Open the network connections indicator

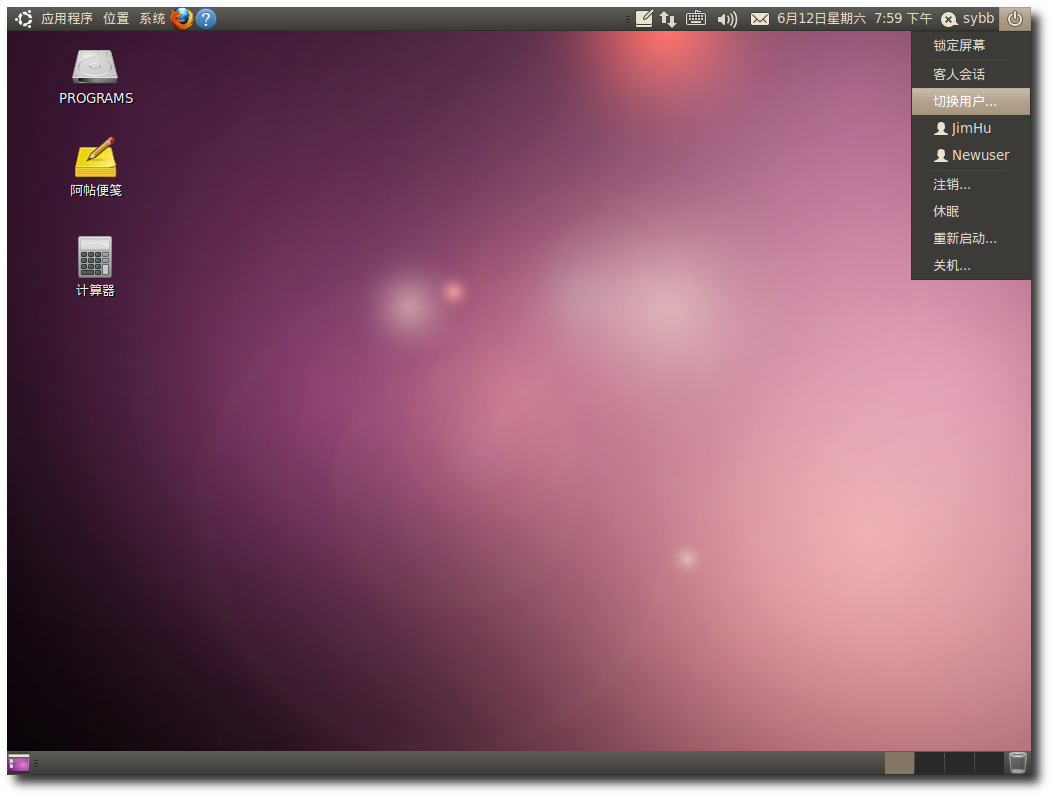(668, 19)
